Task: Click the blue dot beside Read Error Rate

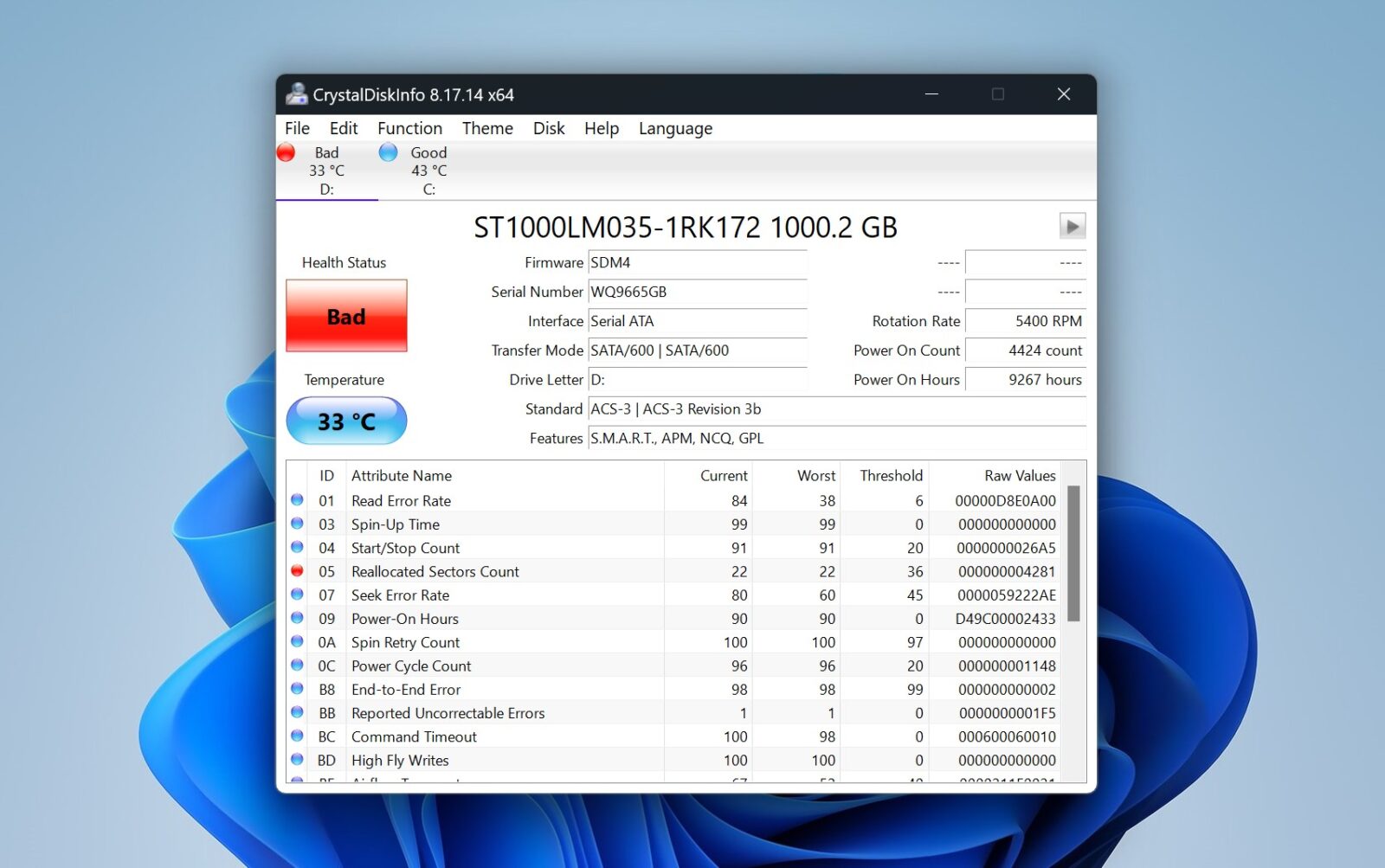Action: pyautogui.click(x=298, y=500)
